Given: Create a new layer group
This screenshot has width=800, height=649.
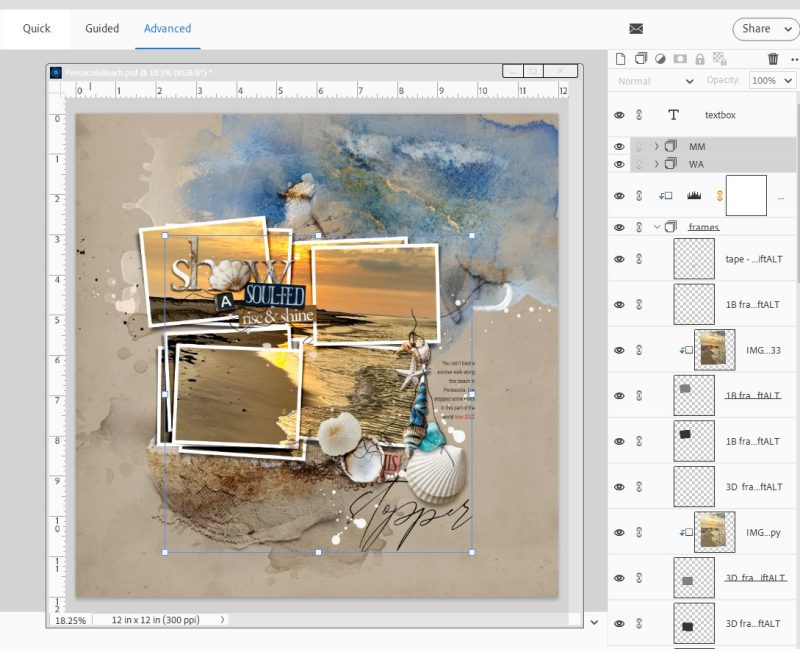Looking at the screenshot, I should pos(640,59).
